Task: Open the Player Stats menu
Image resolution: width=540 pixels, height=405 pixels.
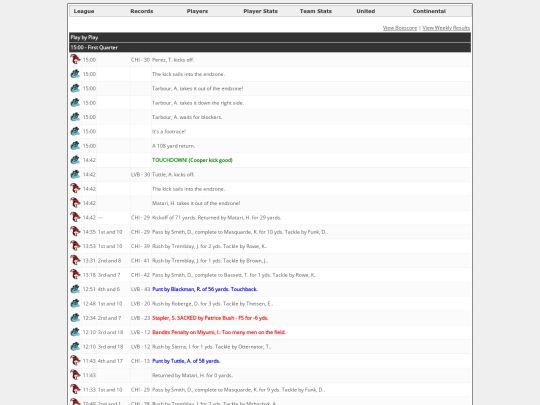Action: coord(260,11)
